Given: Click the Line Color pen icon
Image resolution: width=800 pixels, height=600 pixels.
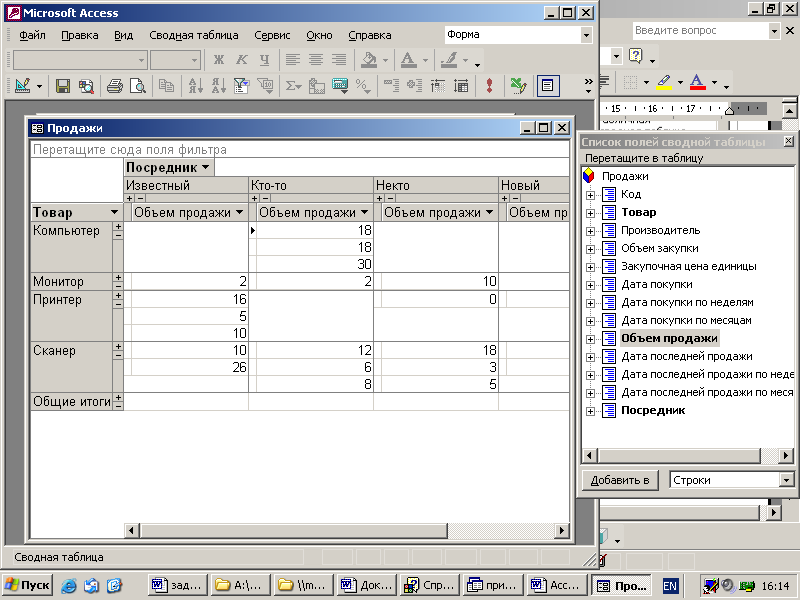Looking at the screenshot, I should (449, 60).
